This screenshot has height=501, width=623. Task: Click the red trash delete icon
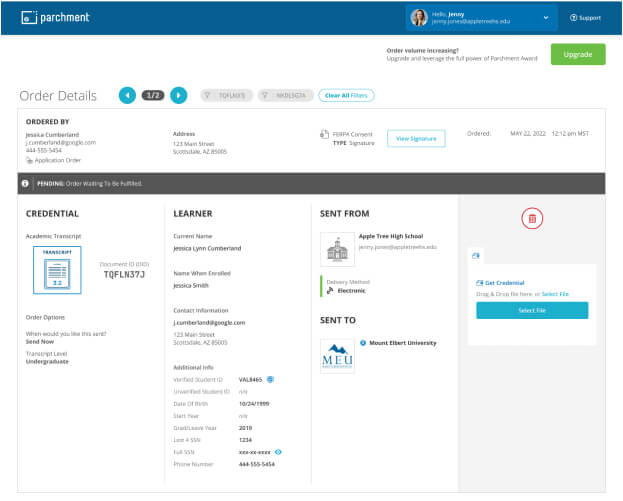532,218
